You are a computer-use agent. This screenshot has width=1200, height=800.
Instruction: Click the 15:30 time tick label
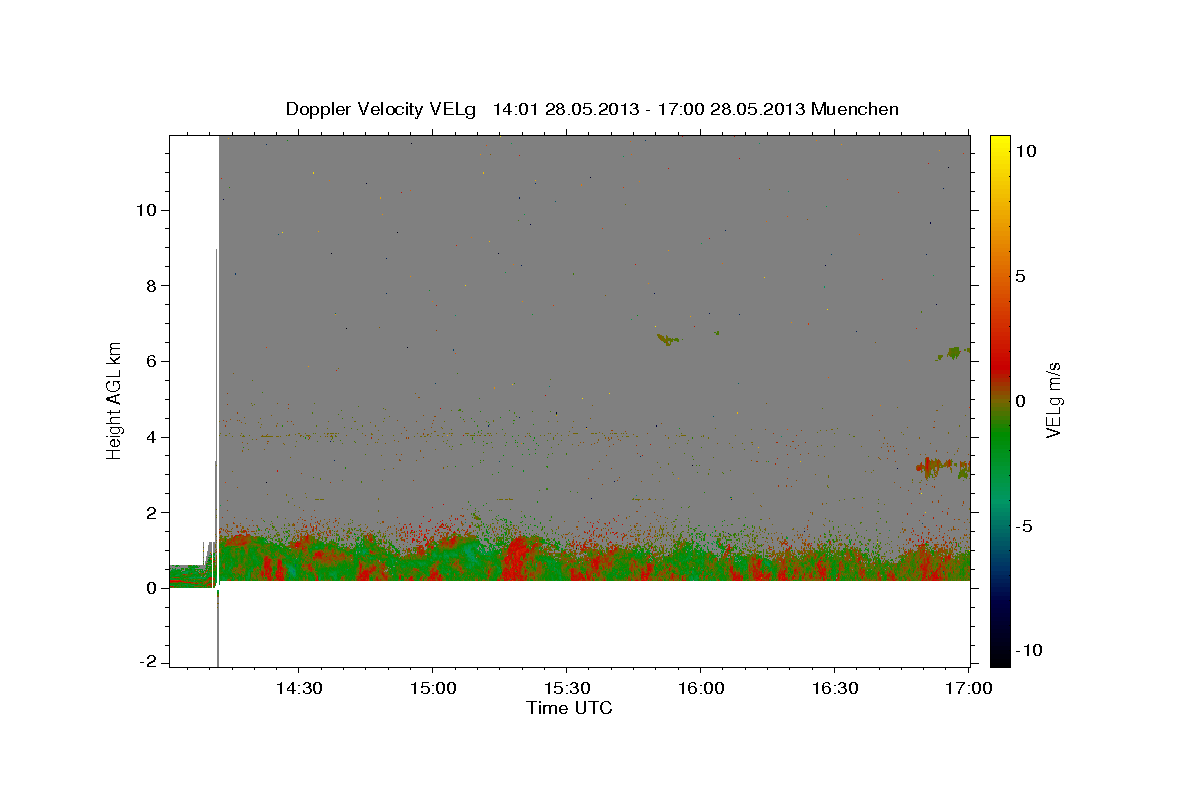pos(566,688)
